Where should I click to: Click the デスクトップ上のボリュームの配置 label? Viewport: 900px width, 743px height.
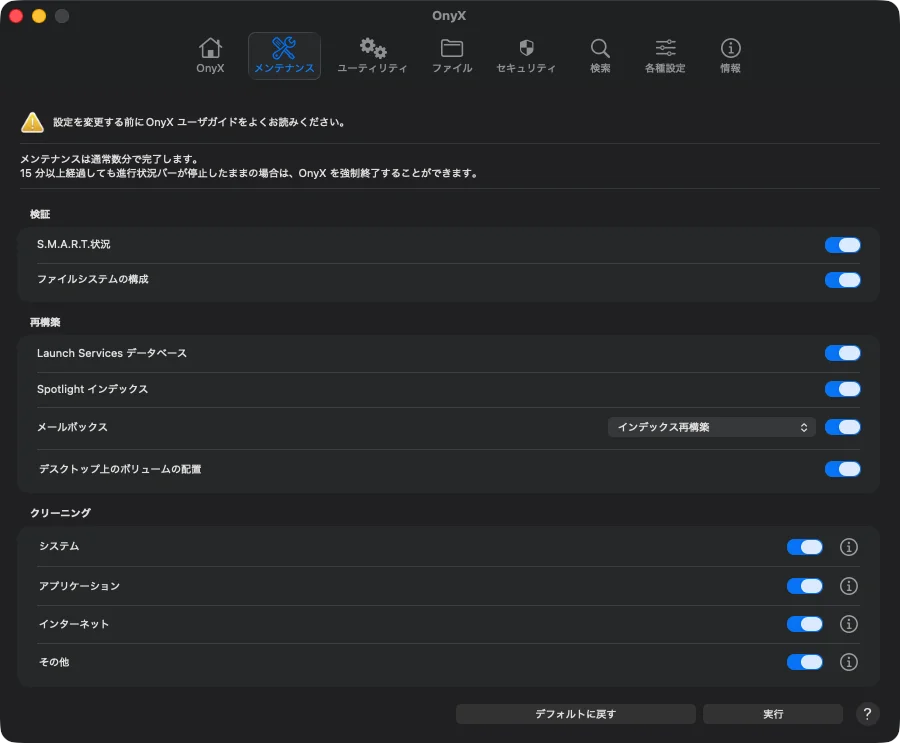(x=120, y=469)
